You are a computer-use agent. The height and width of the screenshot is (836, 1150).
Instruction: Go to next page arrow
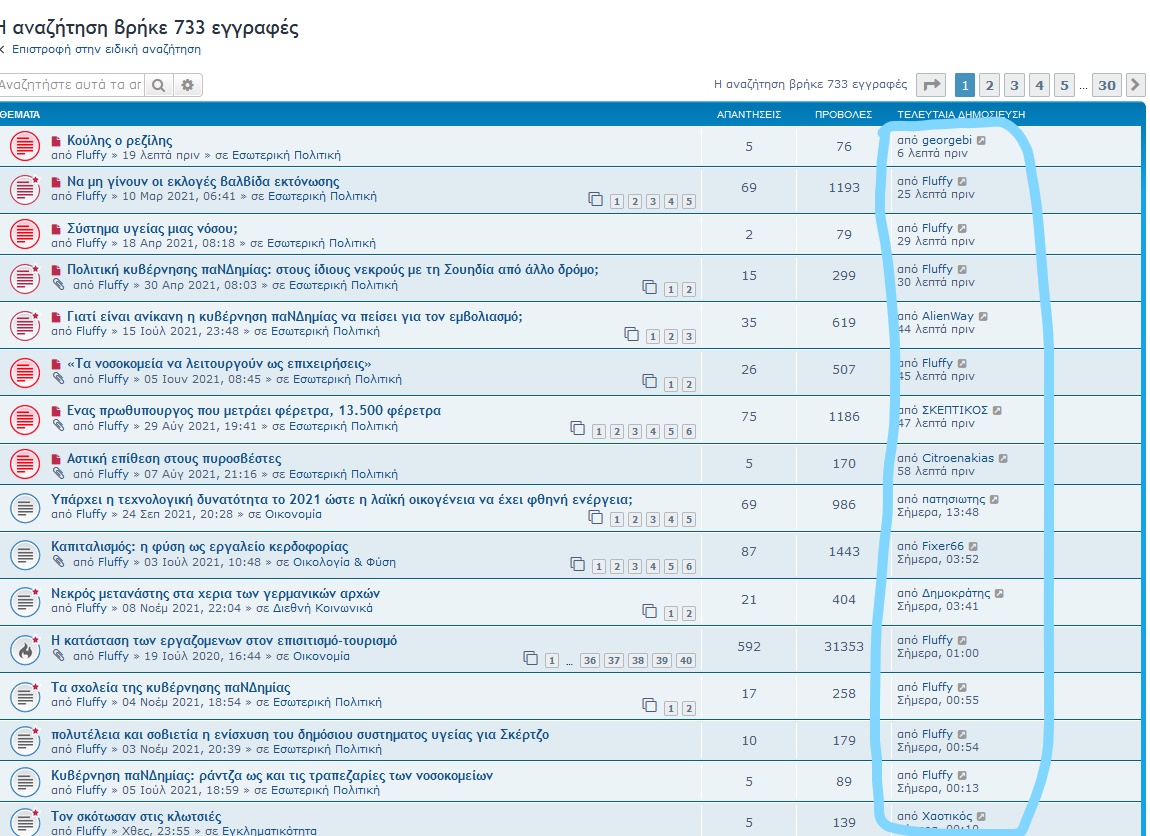tap(1135, 85)
